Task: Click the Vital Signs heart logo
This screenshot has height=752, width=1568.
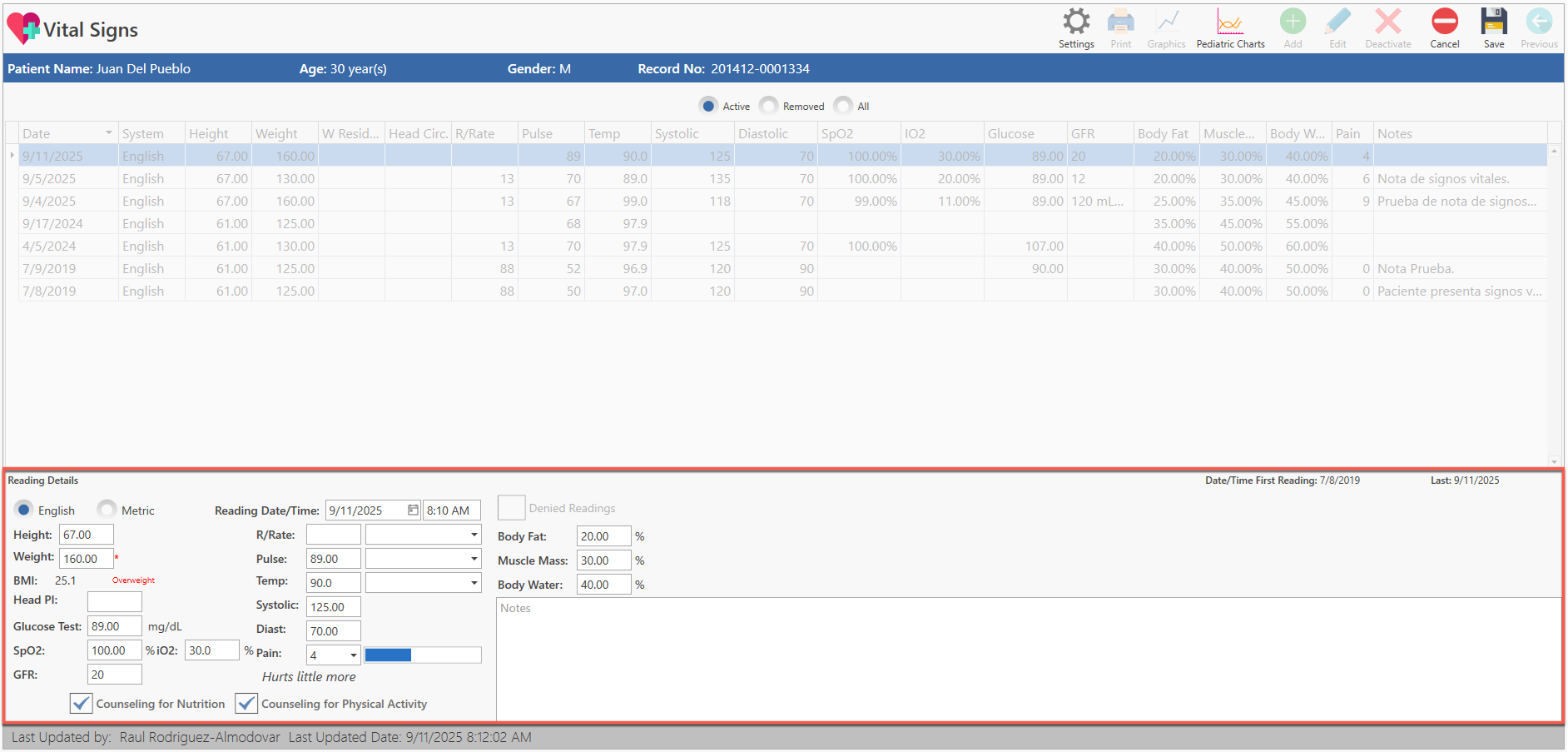Action: [x=23, y=28]
